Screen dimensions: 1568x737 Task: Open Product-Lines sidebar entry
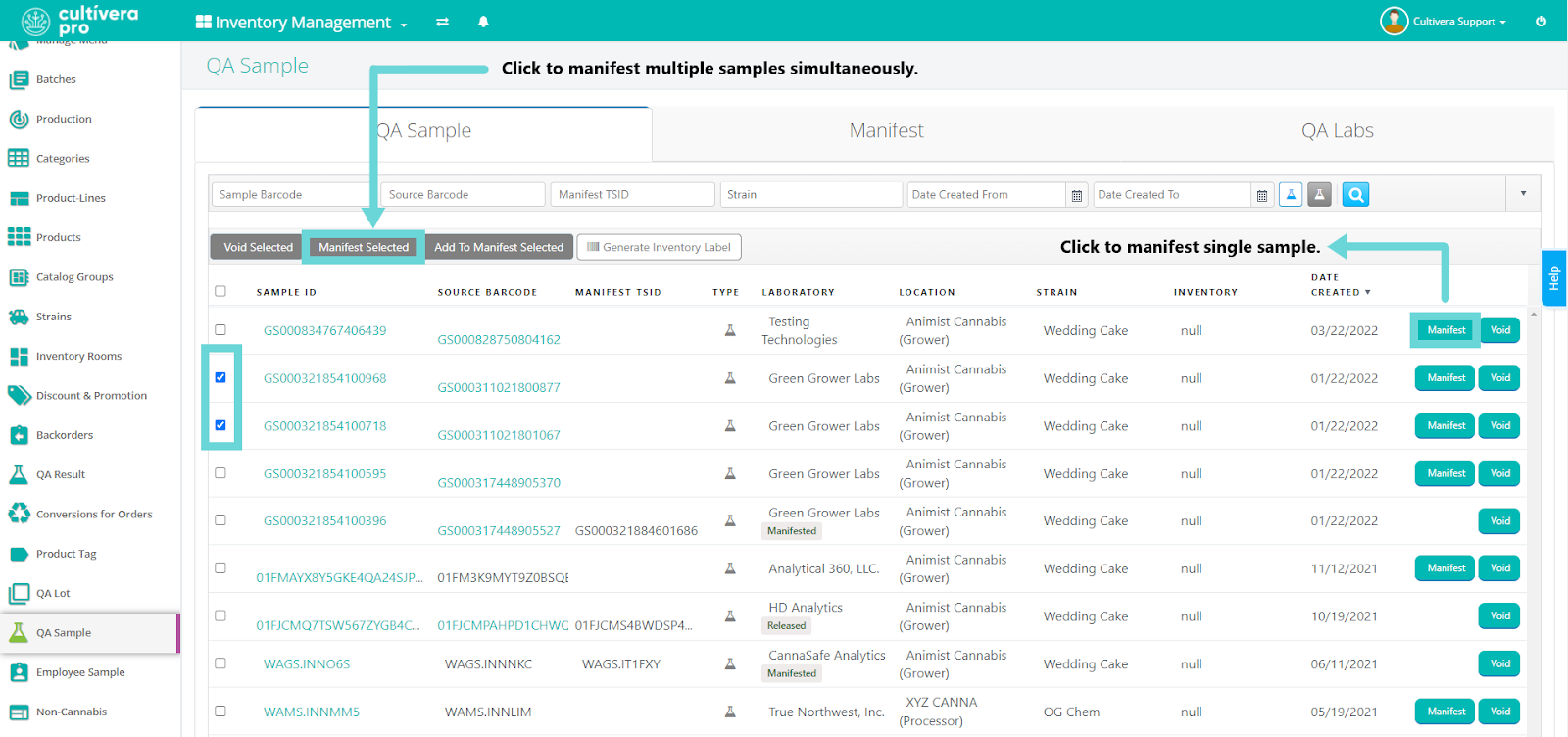click(71, 198)
